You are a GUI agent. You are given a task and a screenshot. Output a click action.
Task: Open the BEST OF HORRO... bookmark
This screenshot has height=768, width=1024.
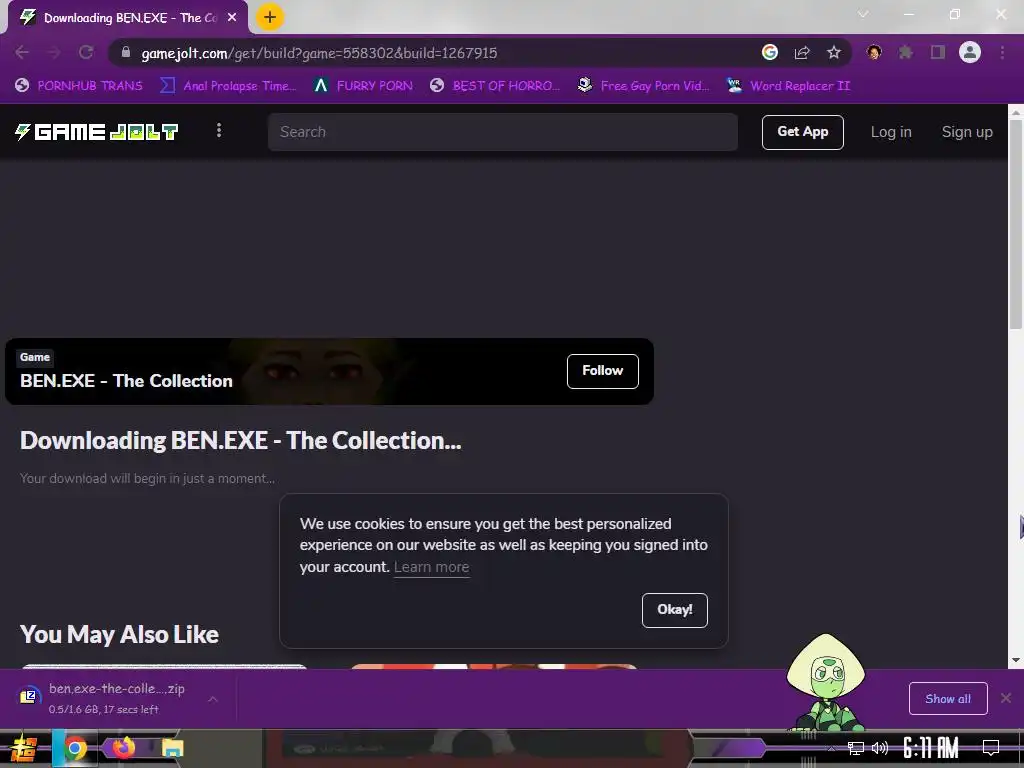point(495,86)
